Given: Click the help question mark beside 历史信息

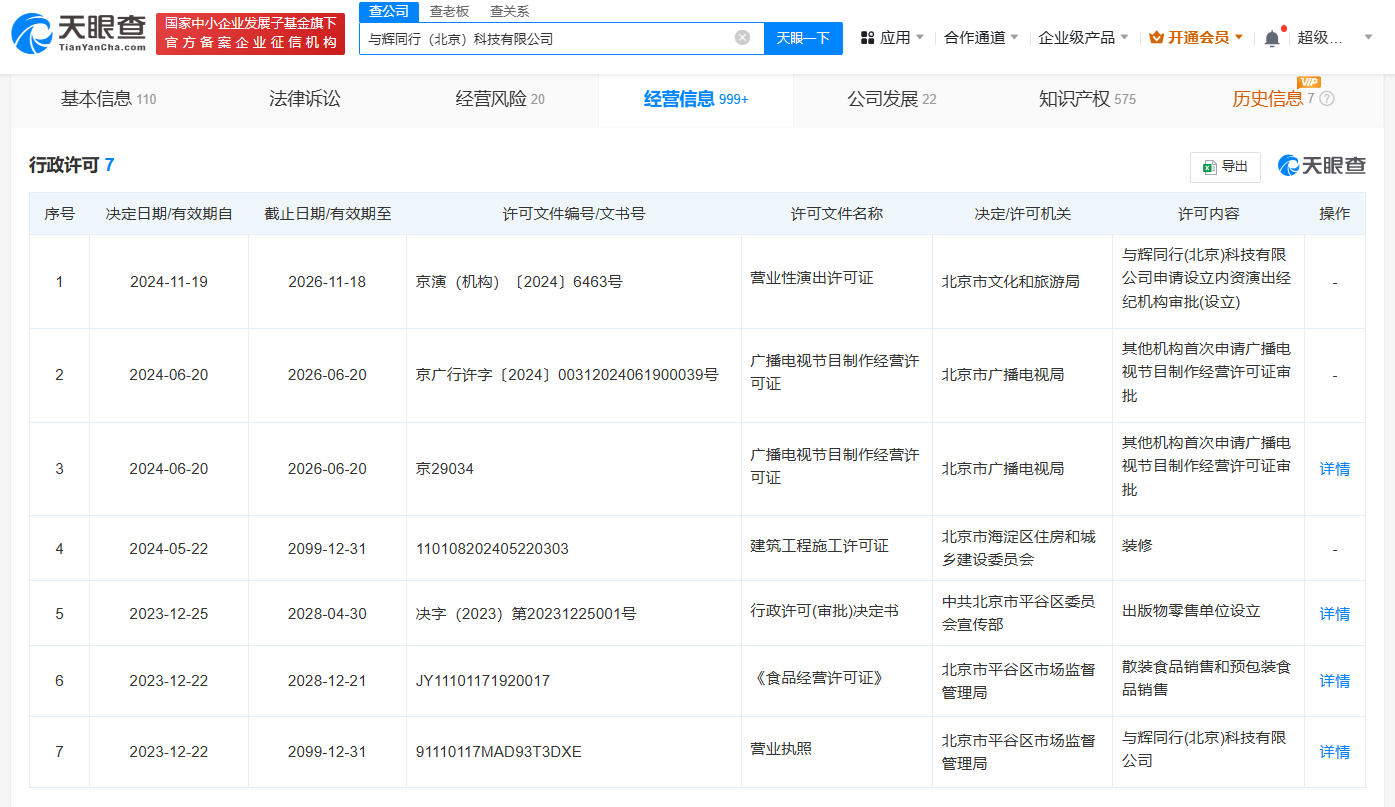Looking at the screenshot, I should click(x=1327, y=99).
